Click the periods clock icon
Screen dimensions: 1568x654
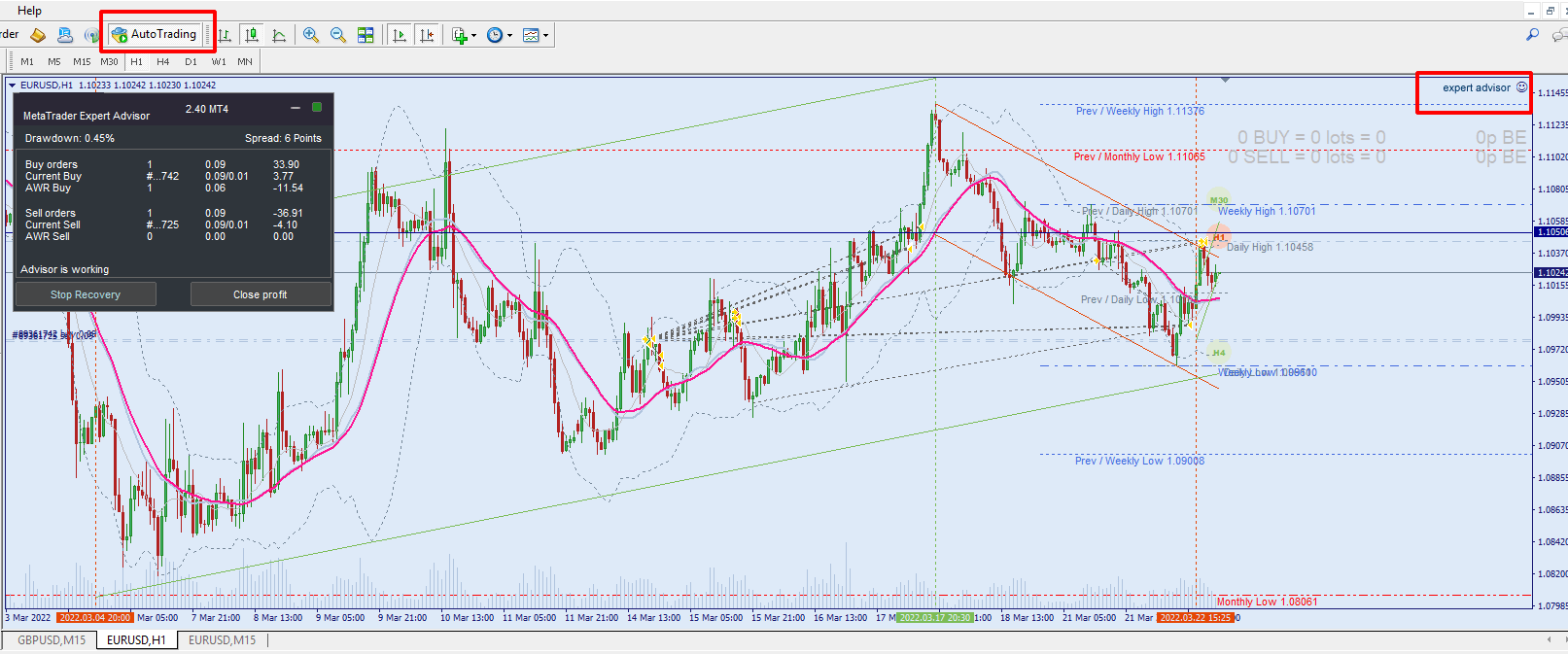click(x=495, y=35)
